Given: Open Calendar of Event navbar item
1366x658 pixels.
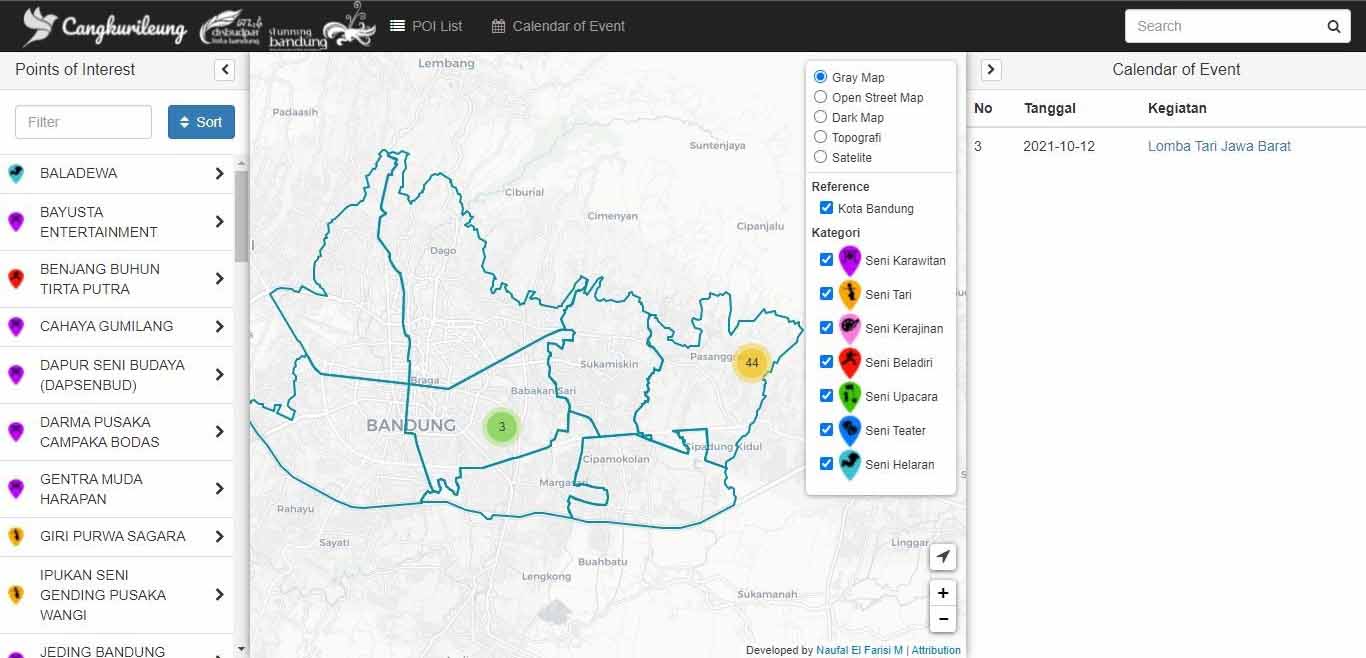Looking at the screenshot, I should [558, 26].
